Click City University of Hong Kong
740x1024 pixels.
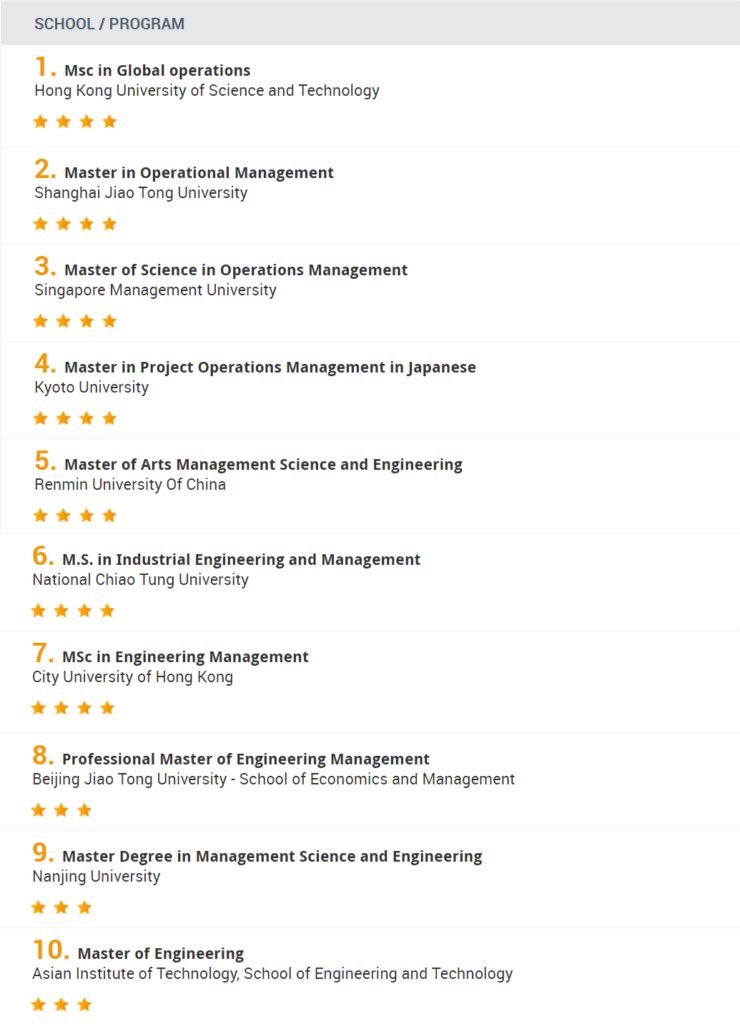[133, 677]
